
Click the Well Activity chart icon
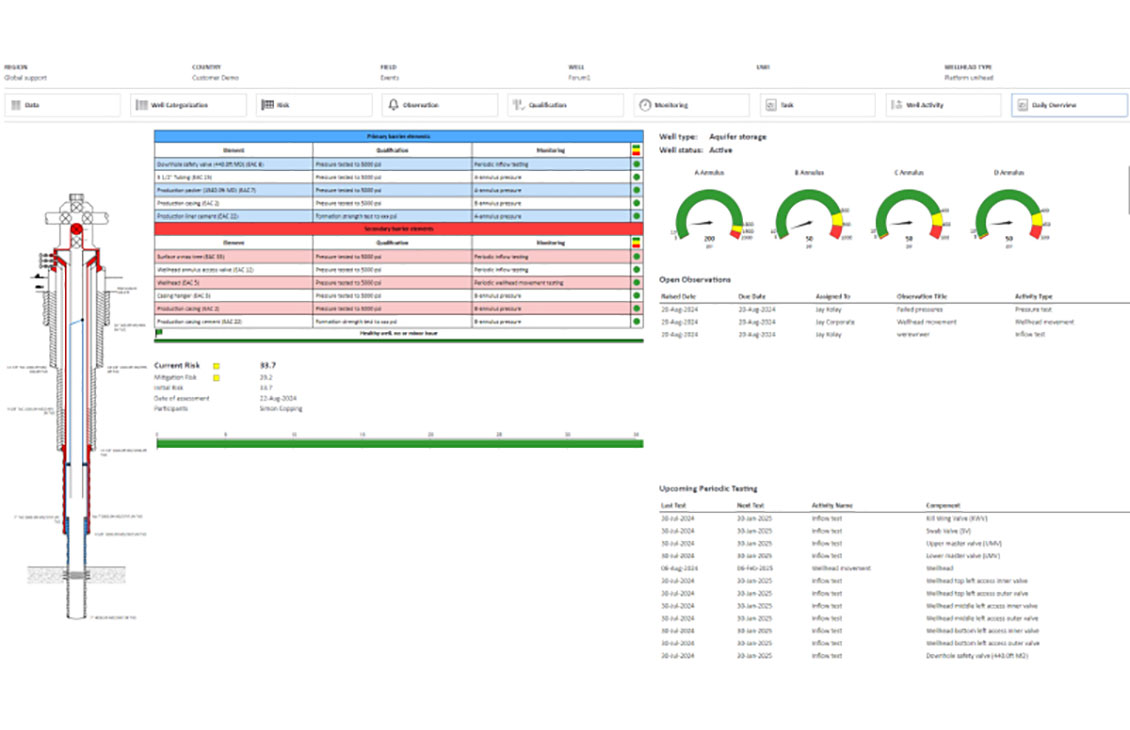click(x=897, y=105)
